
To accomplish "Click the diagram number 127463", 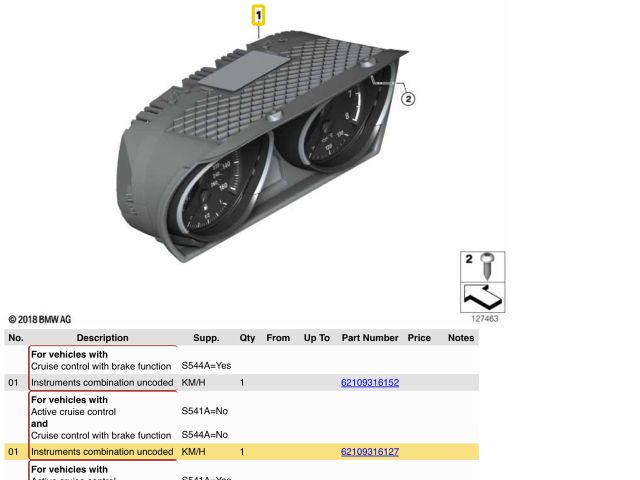I will [484, 319].
